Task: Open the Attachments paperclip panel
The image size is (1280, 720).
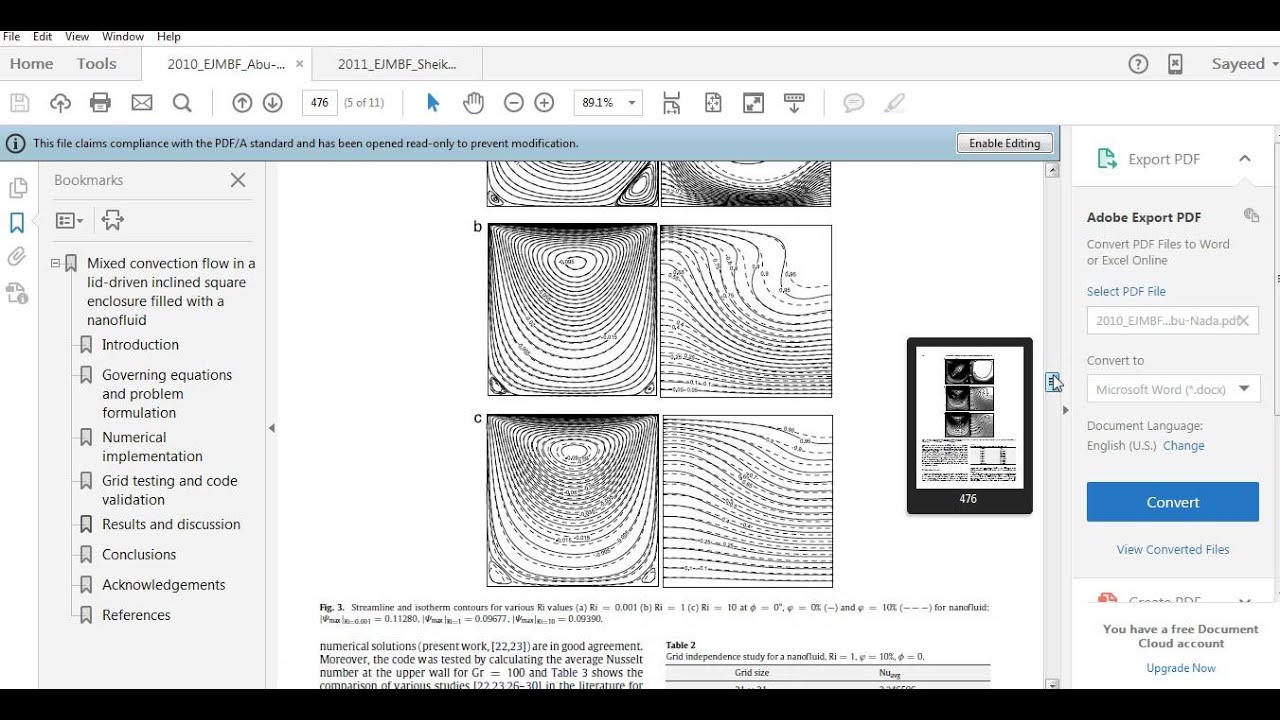Action: tap(17, 257)
